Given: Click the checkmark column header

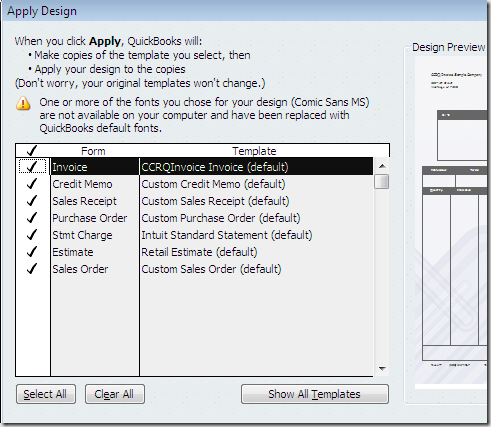Looking at the screenshot, I should (32, 151).
